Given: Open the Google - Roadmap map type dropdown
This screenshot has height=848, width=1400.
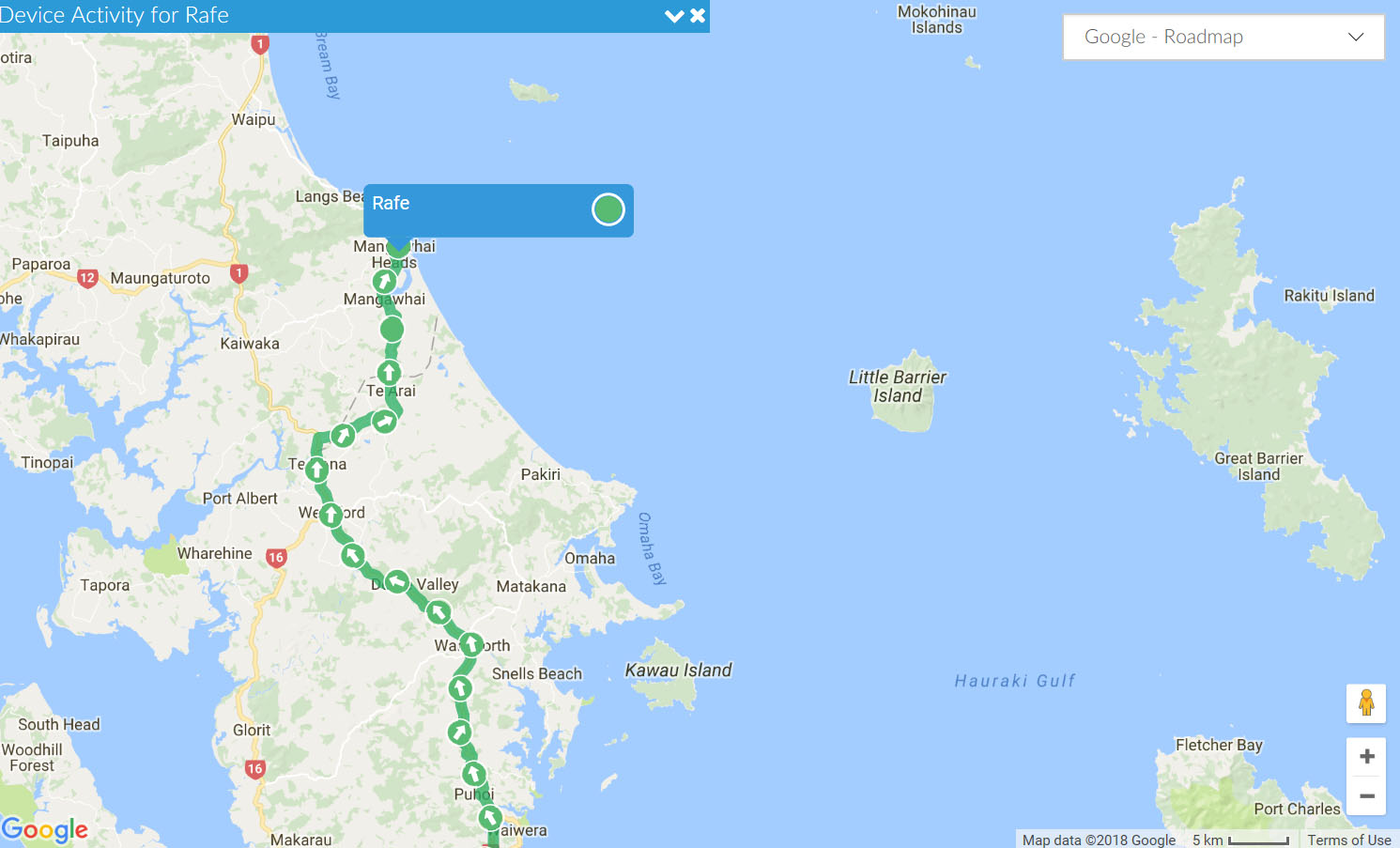Looking at the screenshot, I should point(1223,37).
